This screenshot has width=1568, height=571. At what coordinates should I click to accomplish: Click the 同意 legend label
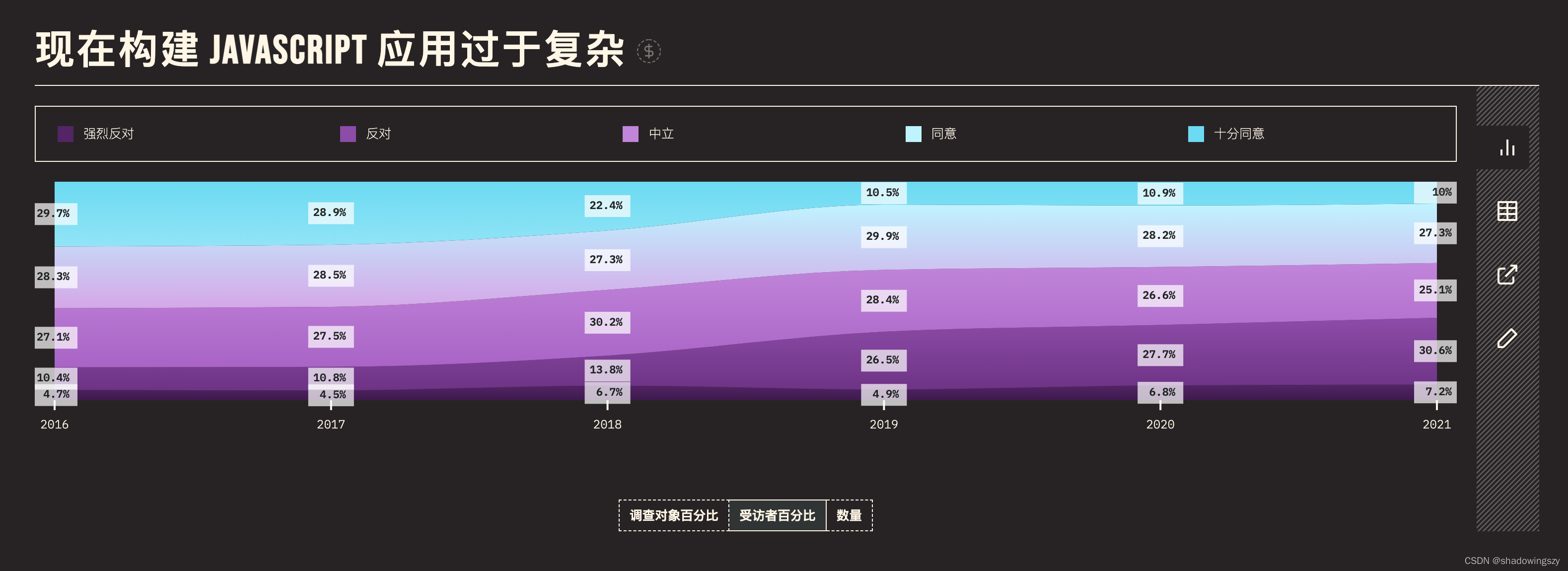tap(943, 134)
